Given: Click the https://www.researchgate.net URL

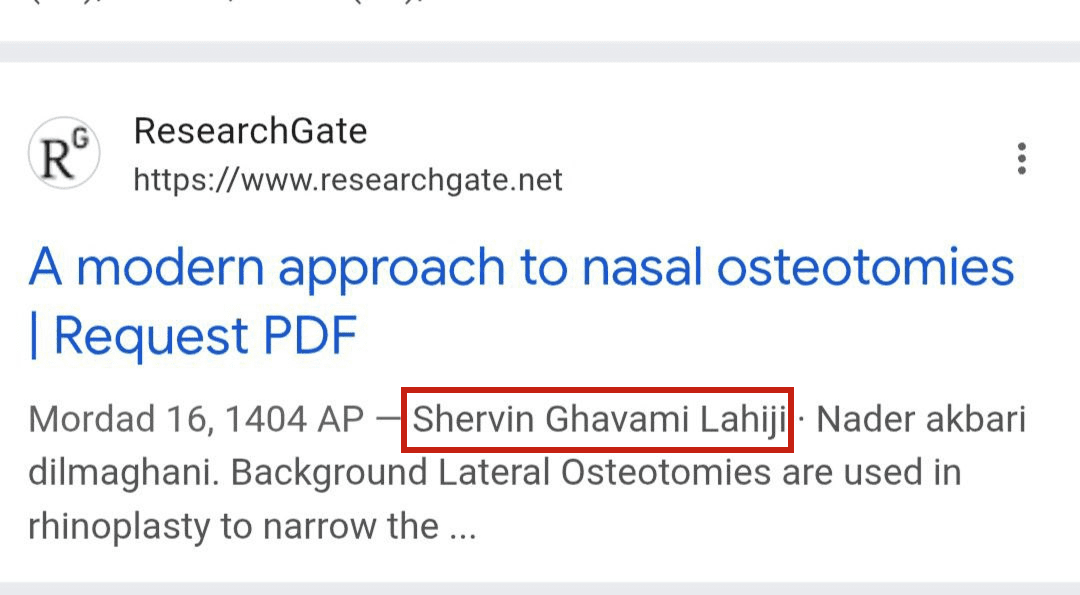Looking at the screenshot, I should pyautogui.click(x=348, y=180).
